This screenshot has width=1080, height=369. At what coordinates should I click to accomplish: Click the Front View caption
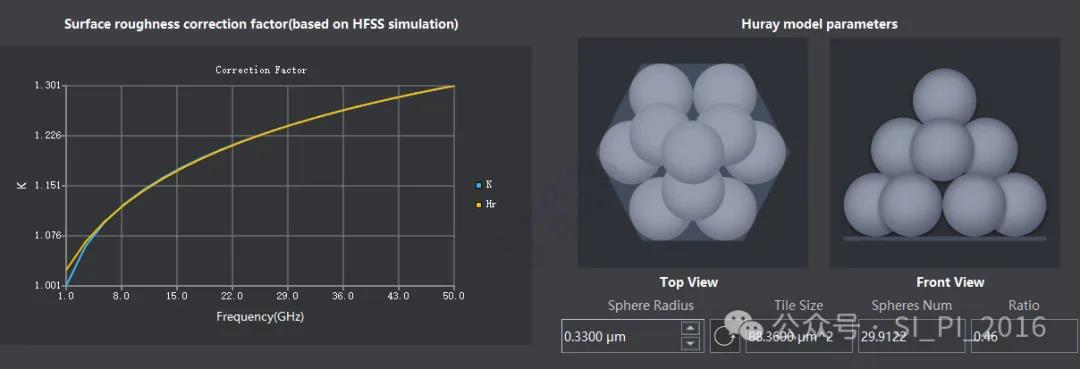pos(951,282)
